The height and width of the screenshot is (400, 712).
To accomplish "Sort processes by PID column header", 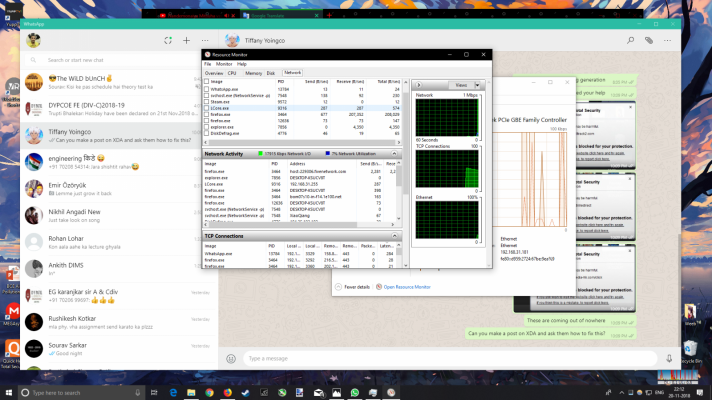I will (x=281, y=82).
